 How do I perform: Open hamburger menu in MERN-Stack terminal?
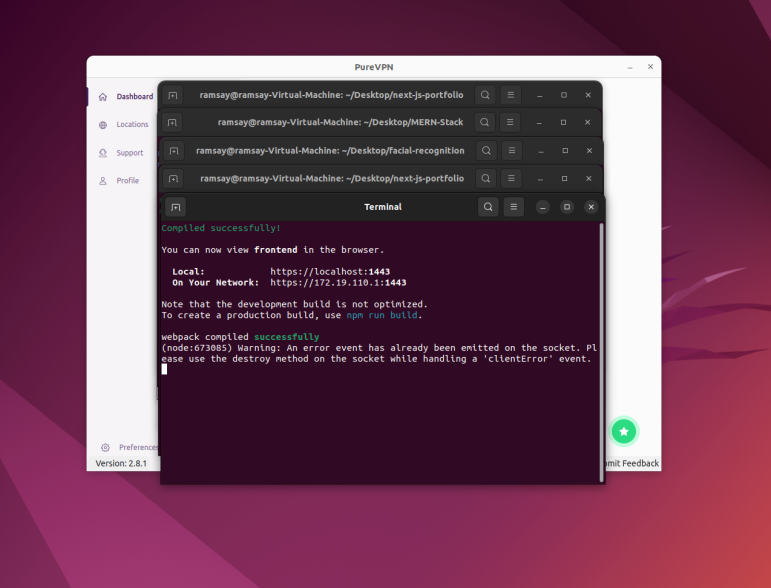coord(511,123)
